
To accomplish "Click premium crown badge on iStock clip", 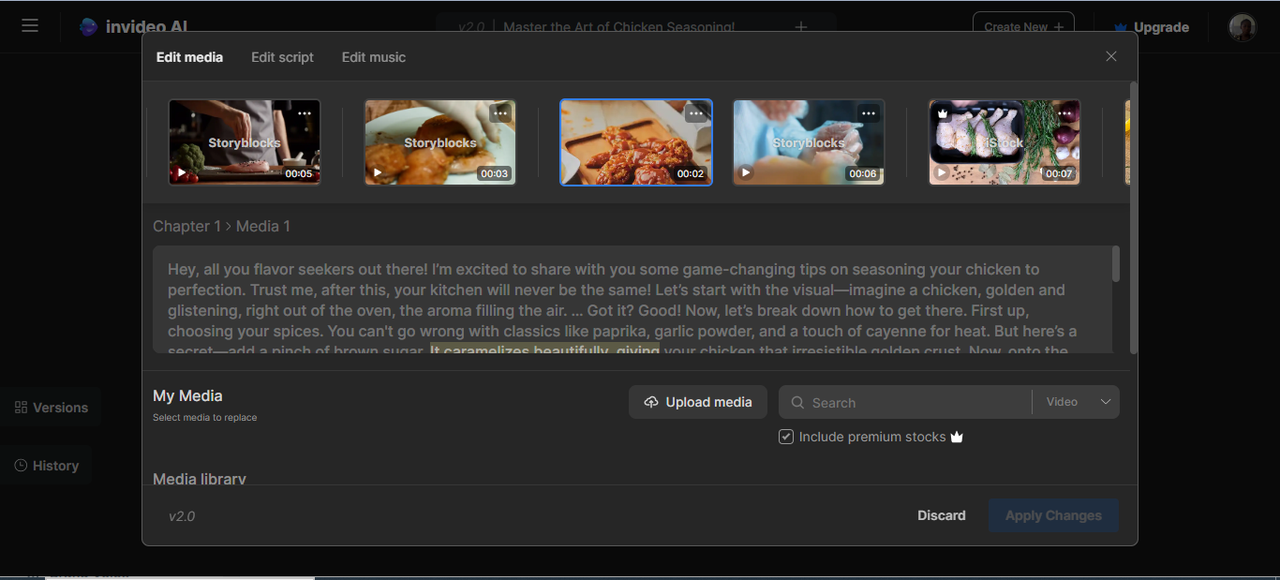I will click(x=942, y=114).
